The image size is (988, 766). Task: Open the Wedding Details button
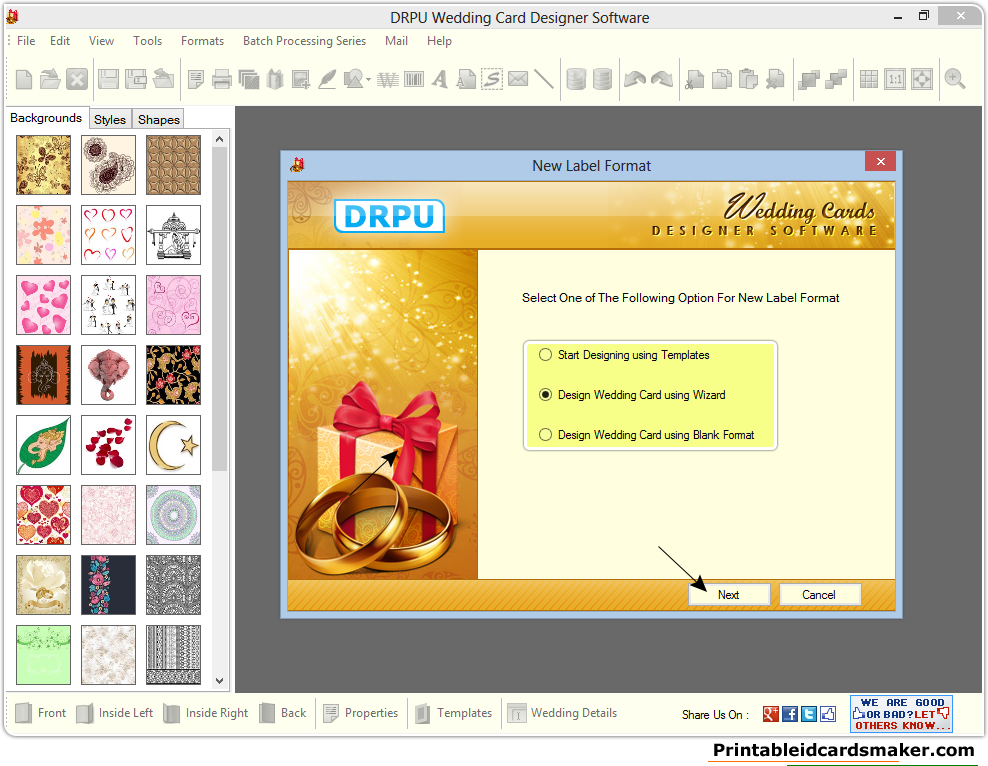click(x=563, y=713)
